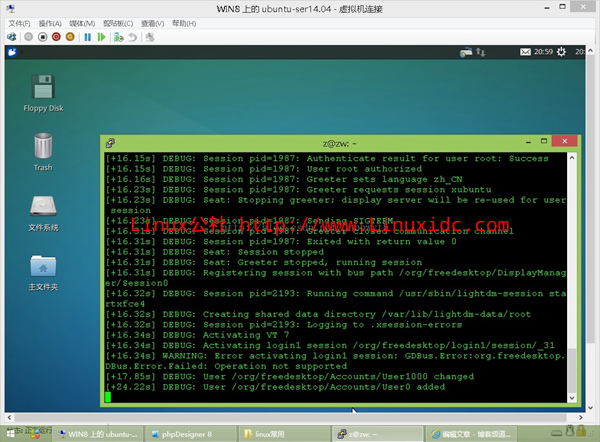Open the Xubuntu applications menu icon
The height and width of the screenshot is (442, 600).
click(x=12, y=52)
